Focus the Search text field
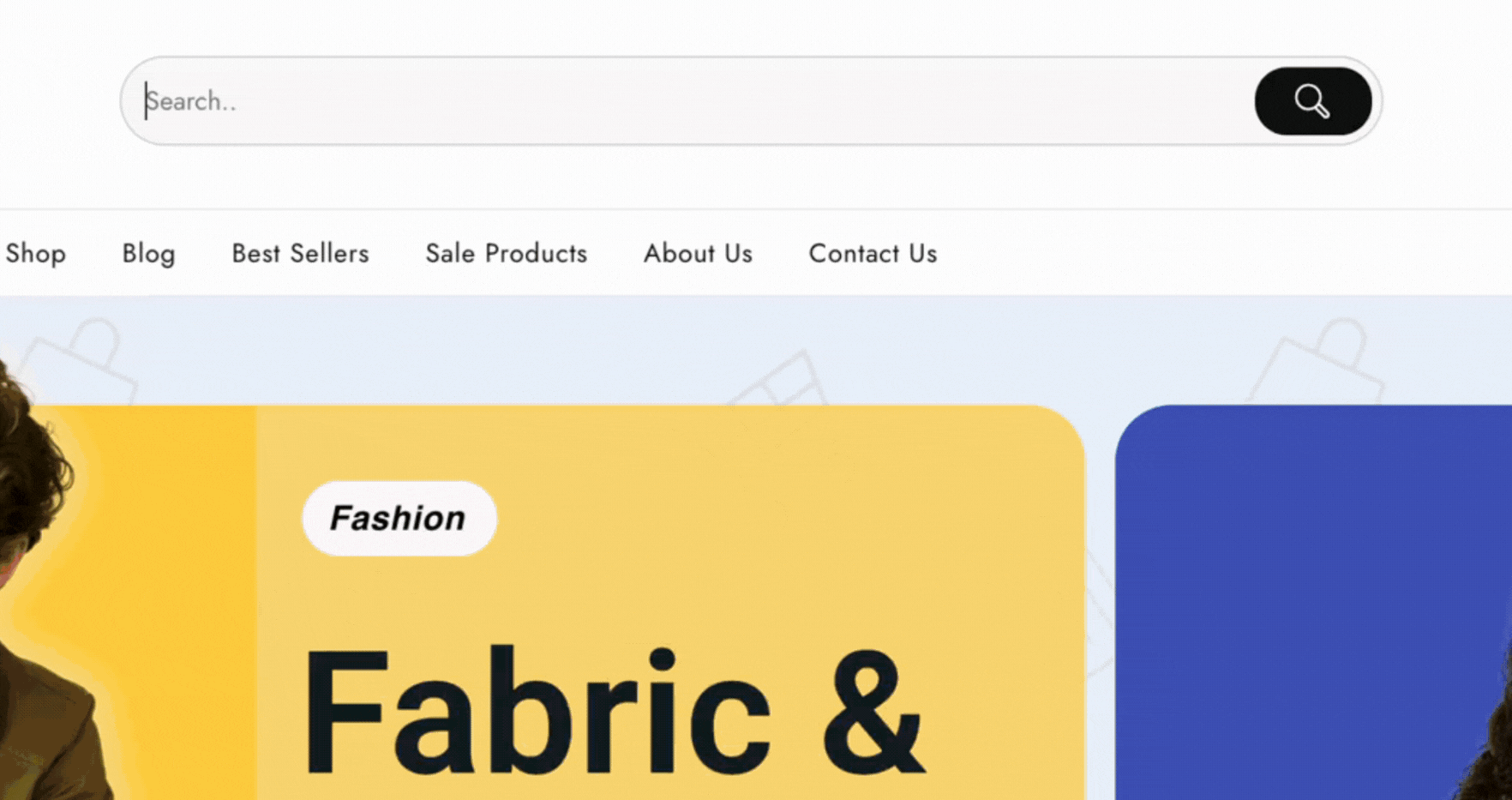This screenshot has height=800, width=1512. click(686, 101)
